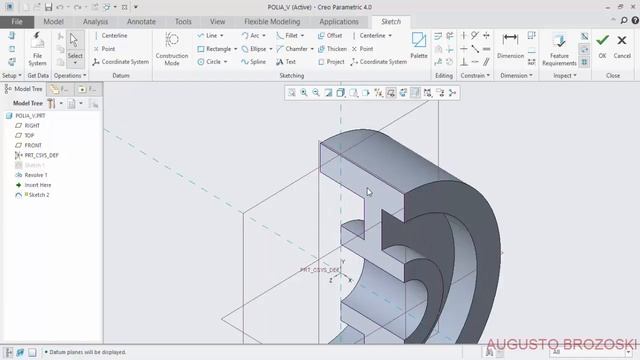The image size is (640, 360).
Task: Switch to the Model ribbon tab
Action: pos(53,22)
